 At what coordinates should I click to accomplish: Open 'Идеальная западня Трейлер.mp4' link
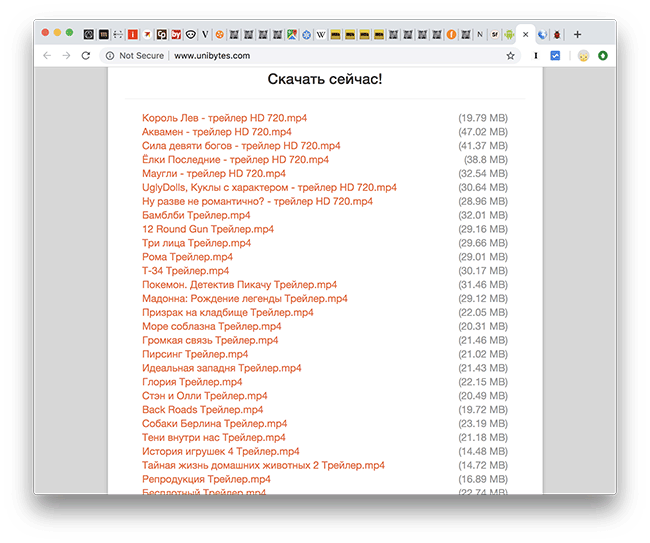[x=221, y=368]
